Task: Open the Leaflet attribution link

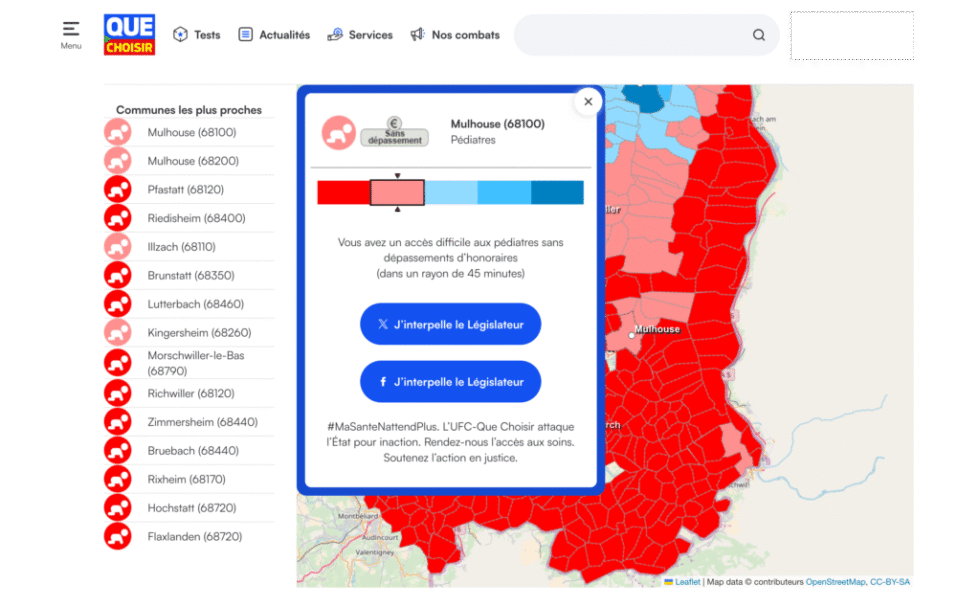Action: [x=687, y=582]
